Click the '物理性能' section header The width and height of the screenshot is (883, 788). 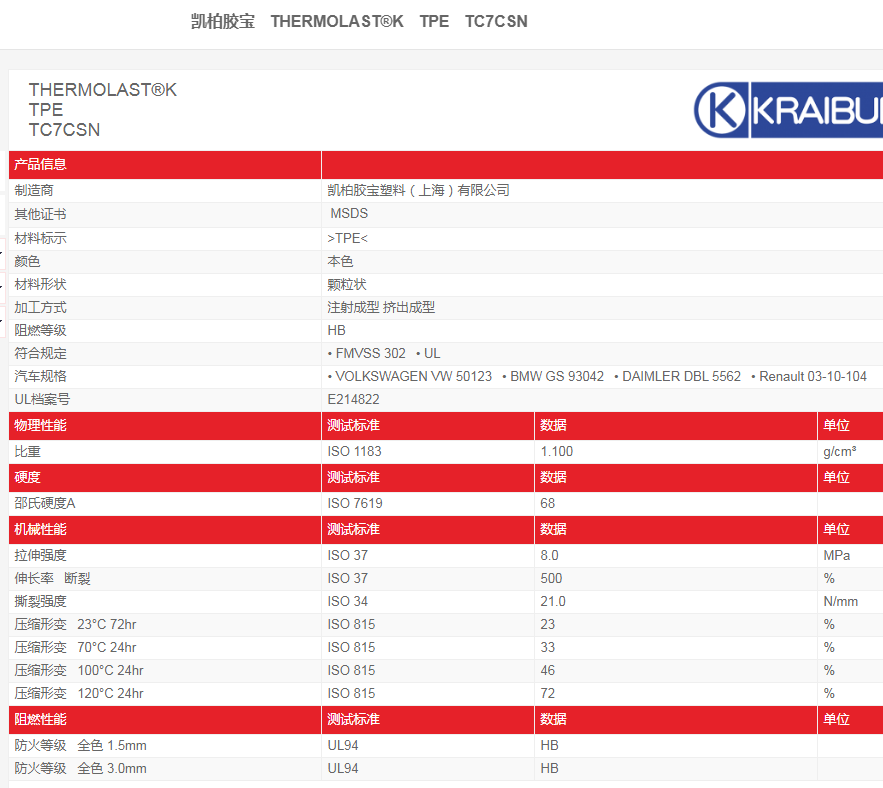point(41,425)
